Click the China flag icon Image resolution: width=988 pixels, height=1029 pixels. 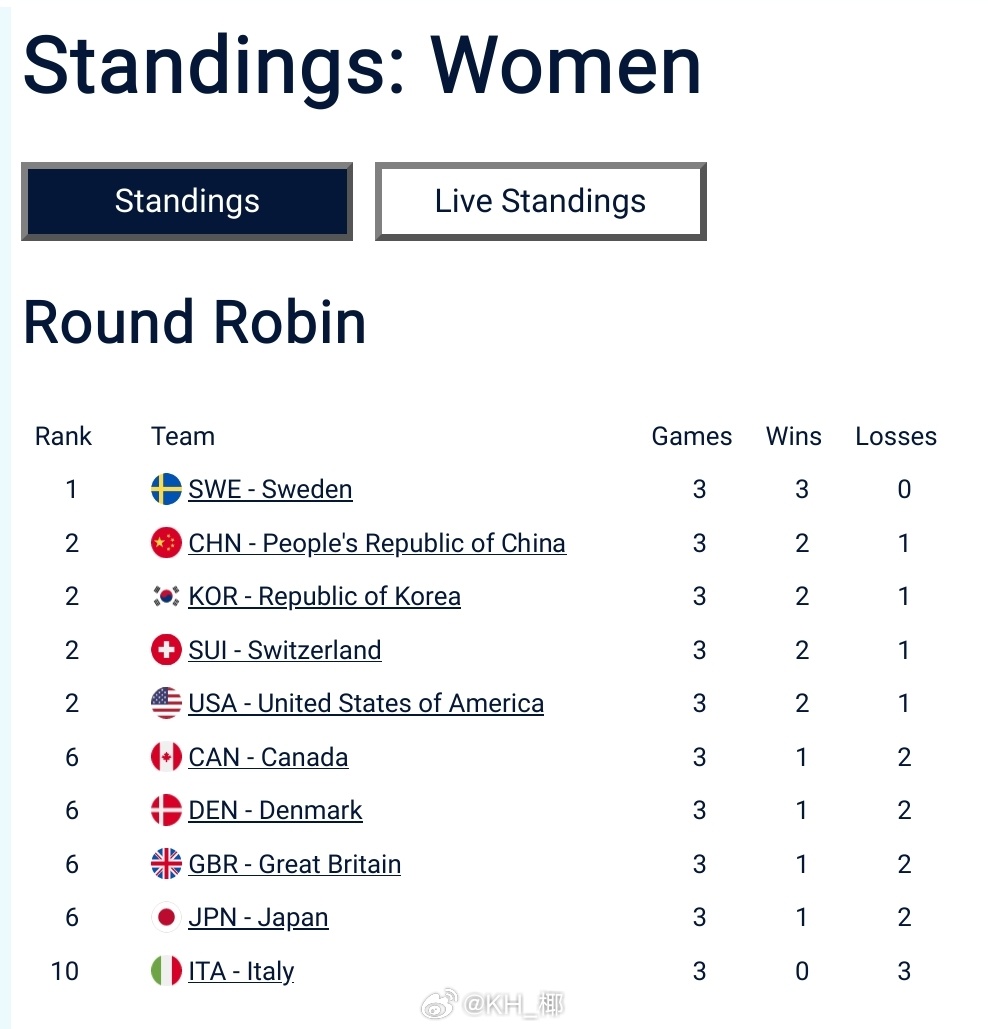[166, 543]
